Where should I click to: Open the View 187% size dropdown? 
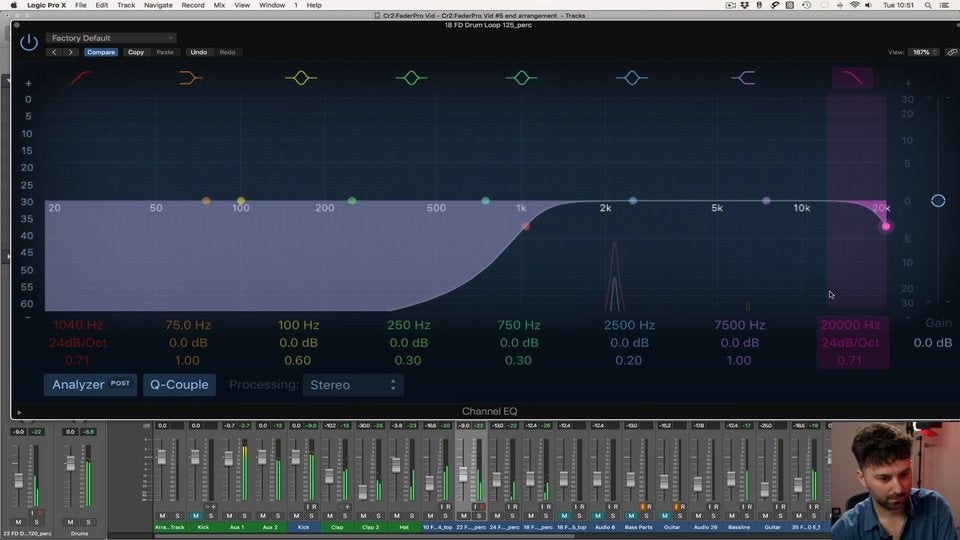pos(924,52)
